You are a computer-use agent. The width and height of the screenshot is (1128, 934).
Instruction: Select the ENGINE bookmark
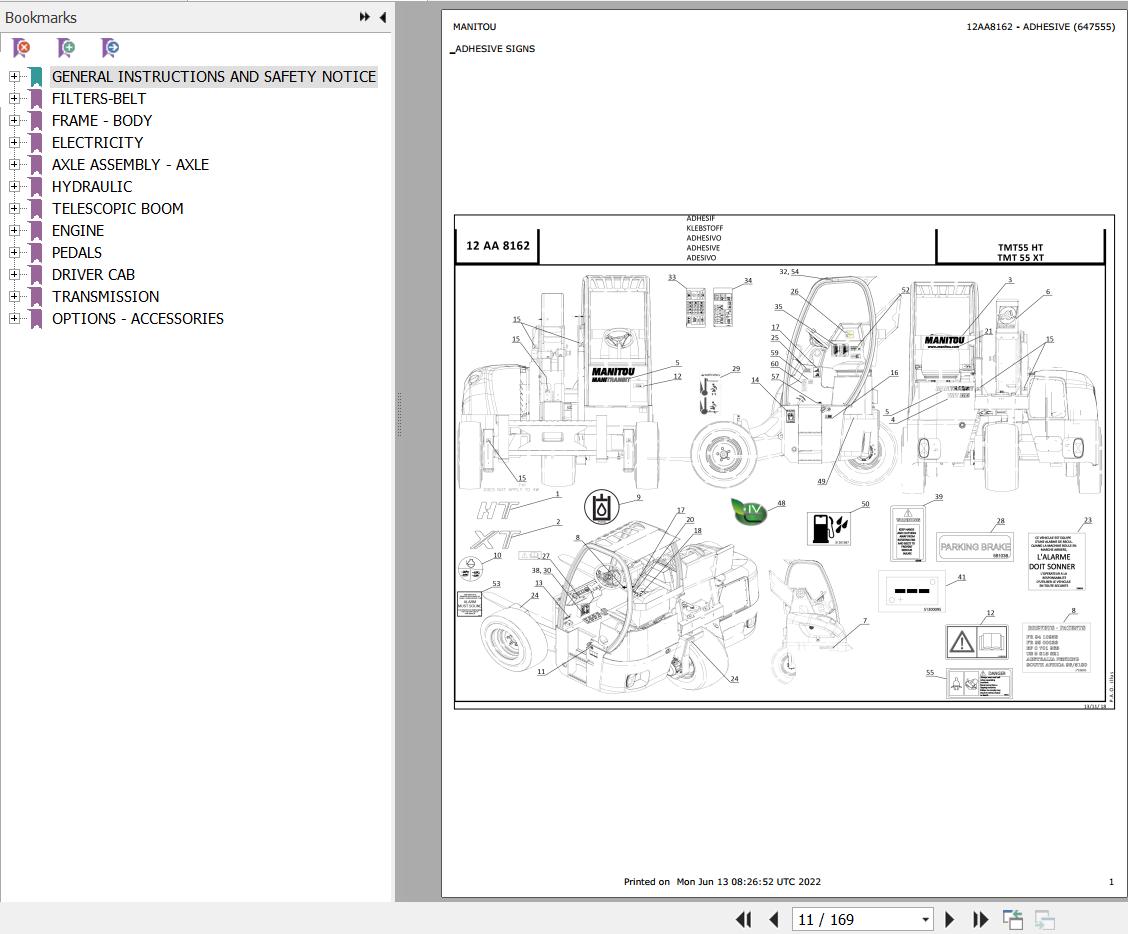78,230
